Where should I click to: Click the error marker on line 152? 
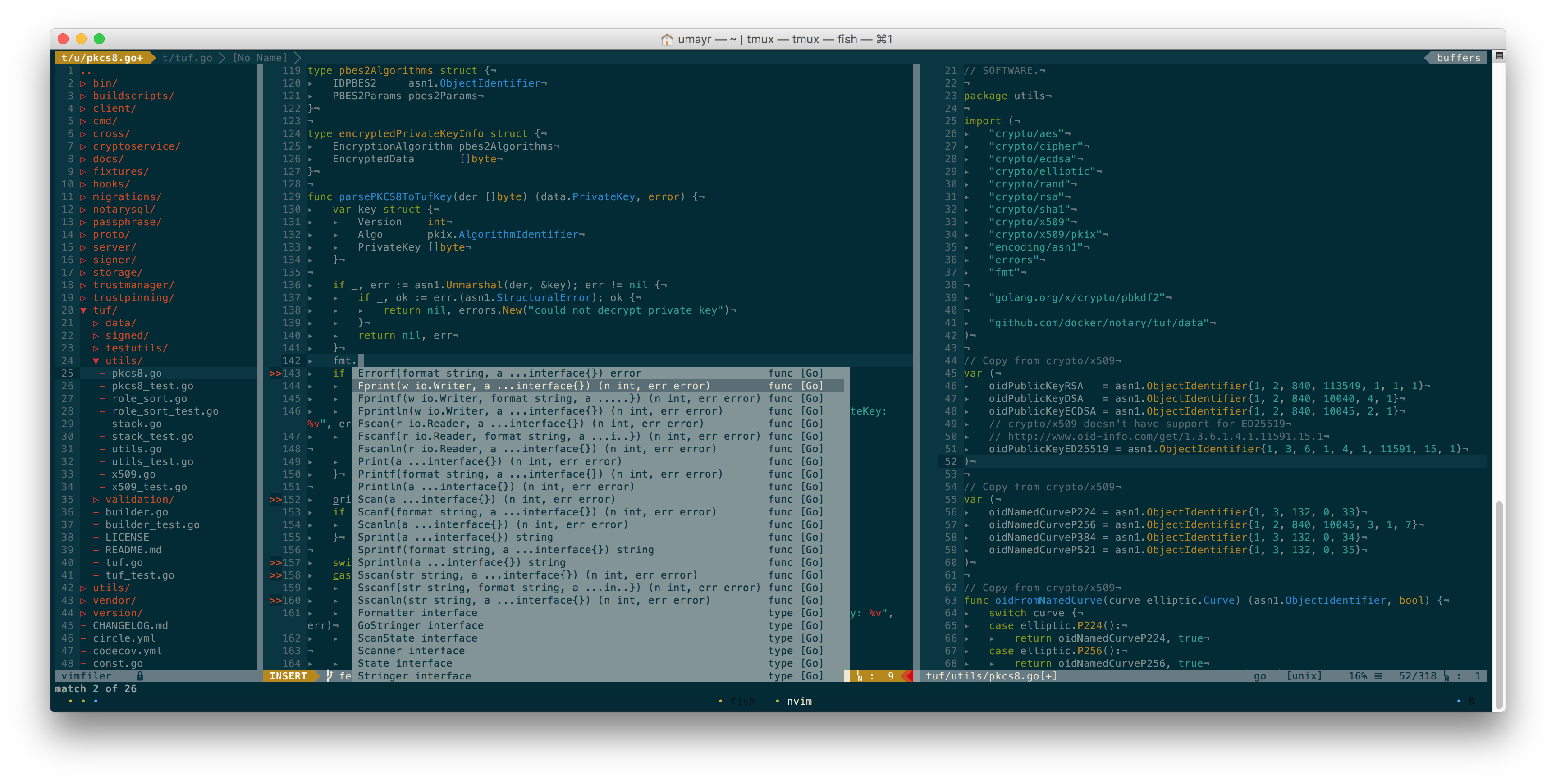coord(275,500)
